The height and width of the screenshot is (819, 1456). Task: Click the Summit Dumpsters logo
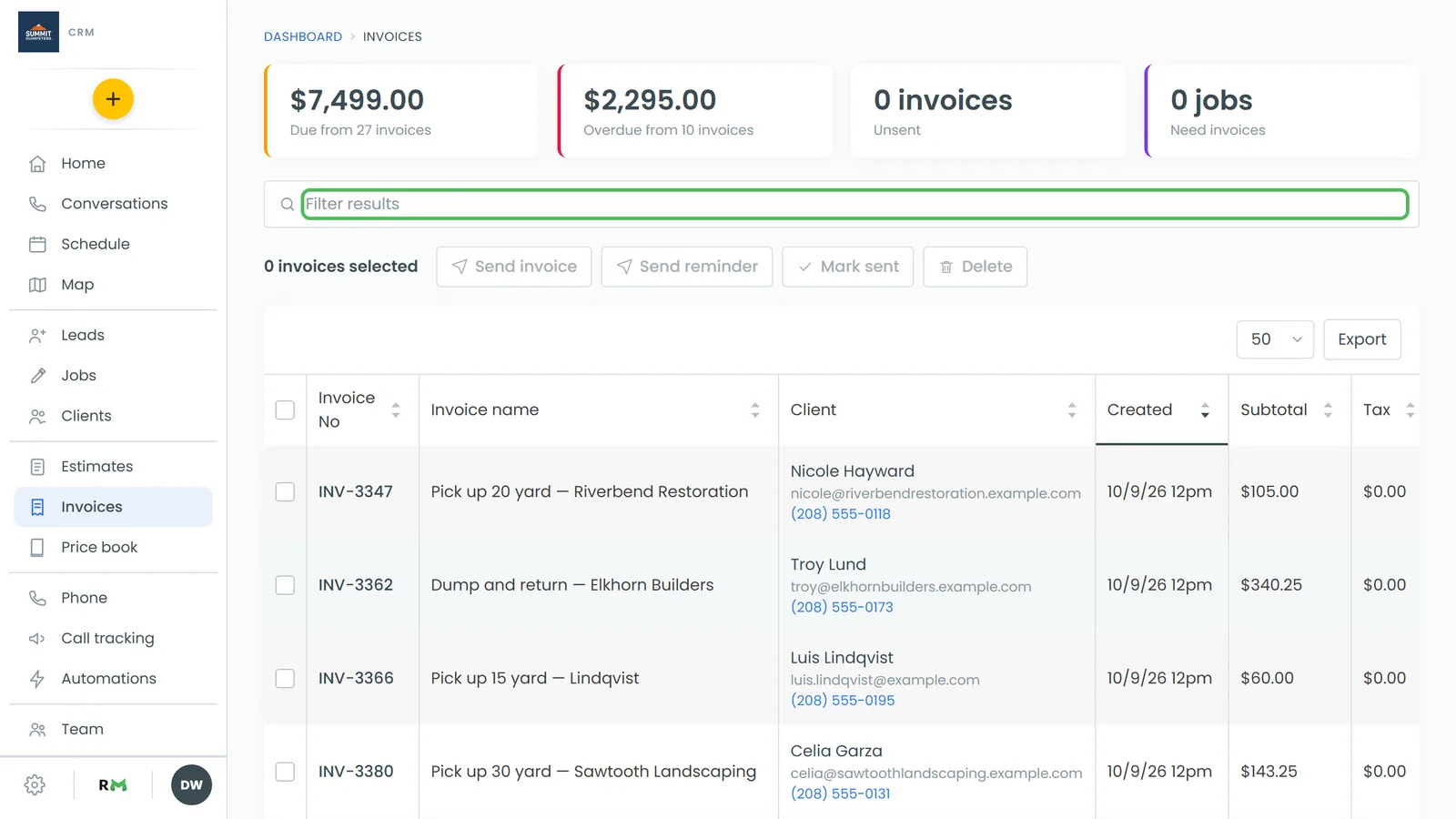pyautogui.click(x=38, y=32)
